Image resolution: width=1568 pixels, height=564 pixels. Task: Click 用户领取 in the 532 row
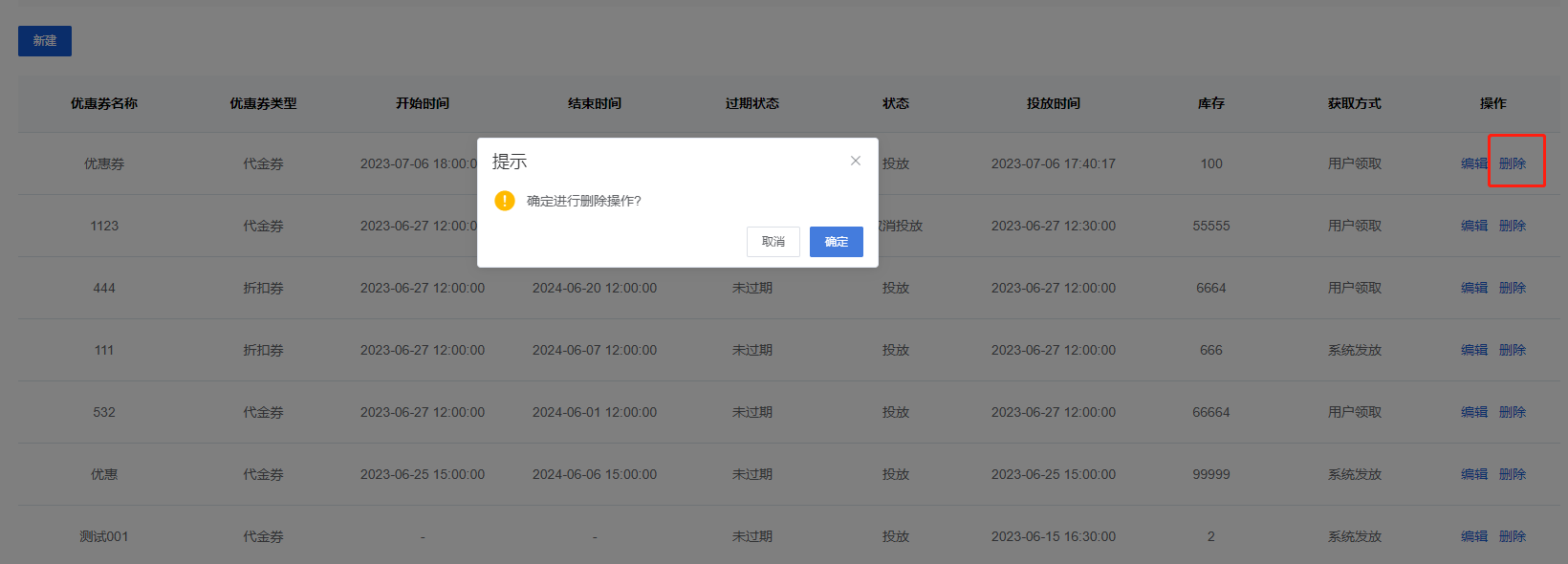pyautogui.click(x=1355, y=412)
